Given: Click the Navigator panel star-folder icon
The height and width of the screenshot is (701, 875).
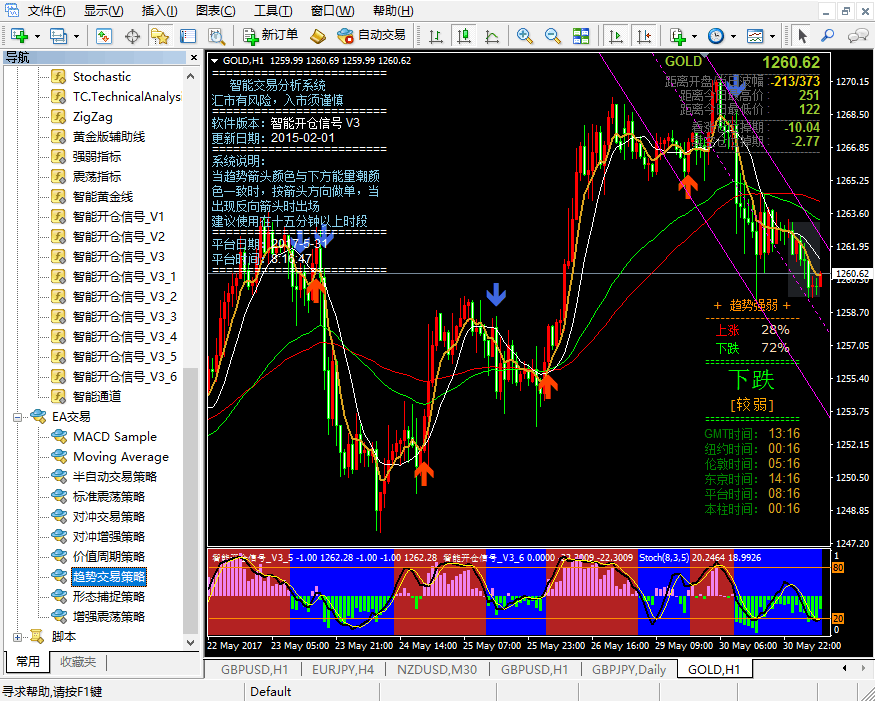Looking at the screenshot, I should [160, 36].
